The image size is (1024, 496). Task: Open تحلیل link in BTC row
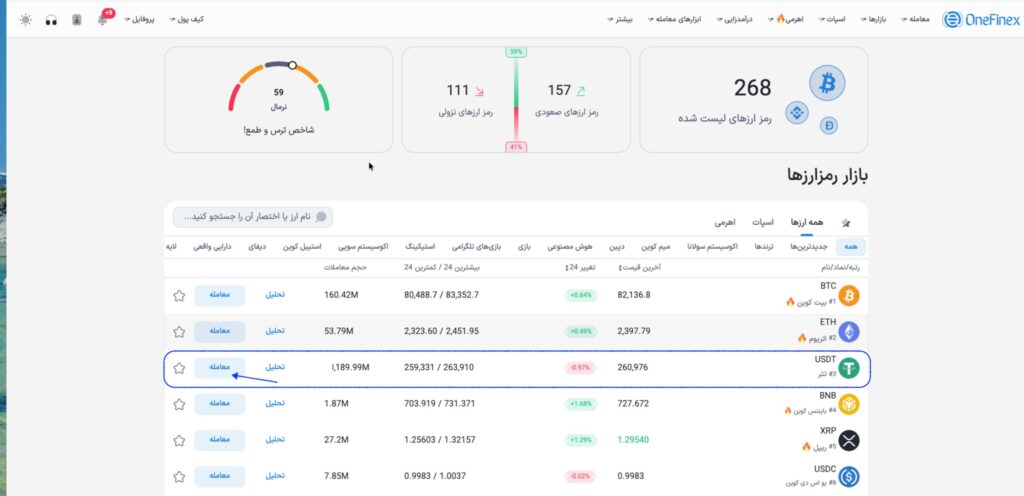pyautogui.click(x=275, y=295)
